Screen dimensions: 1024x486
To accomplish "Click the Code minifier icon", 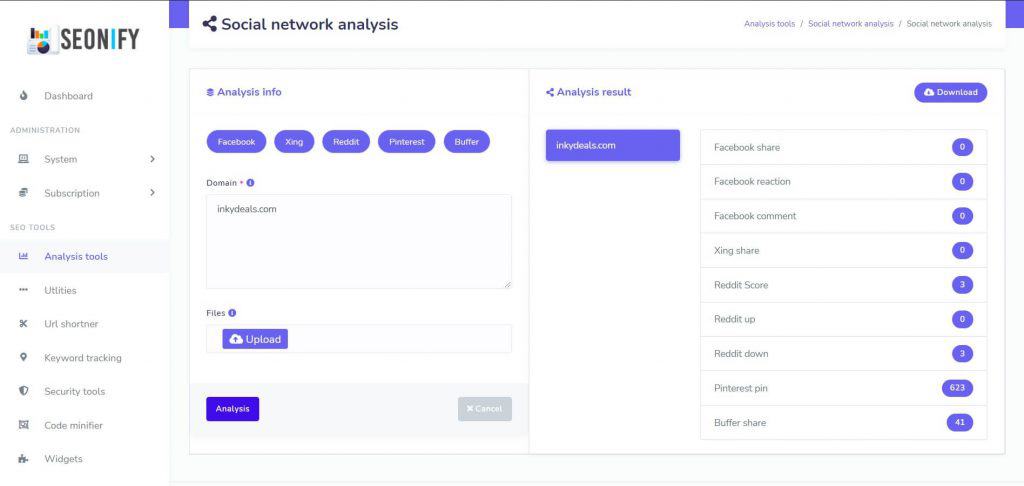I will coord(24,425).
